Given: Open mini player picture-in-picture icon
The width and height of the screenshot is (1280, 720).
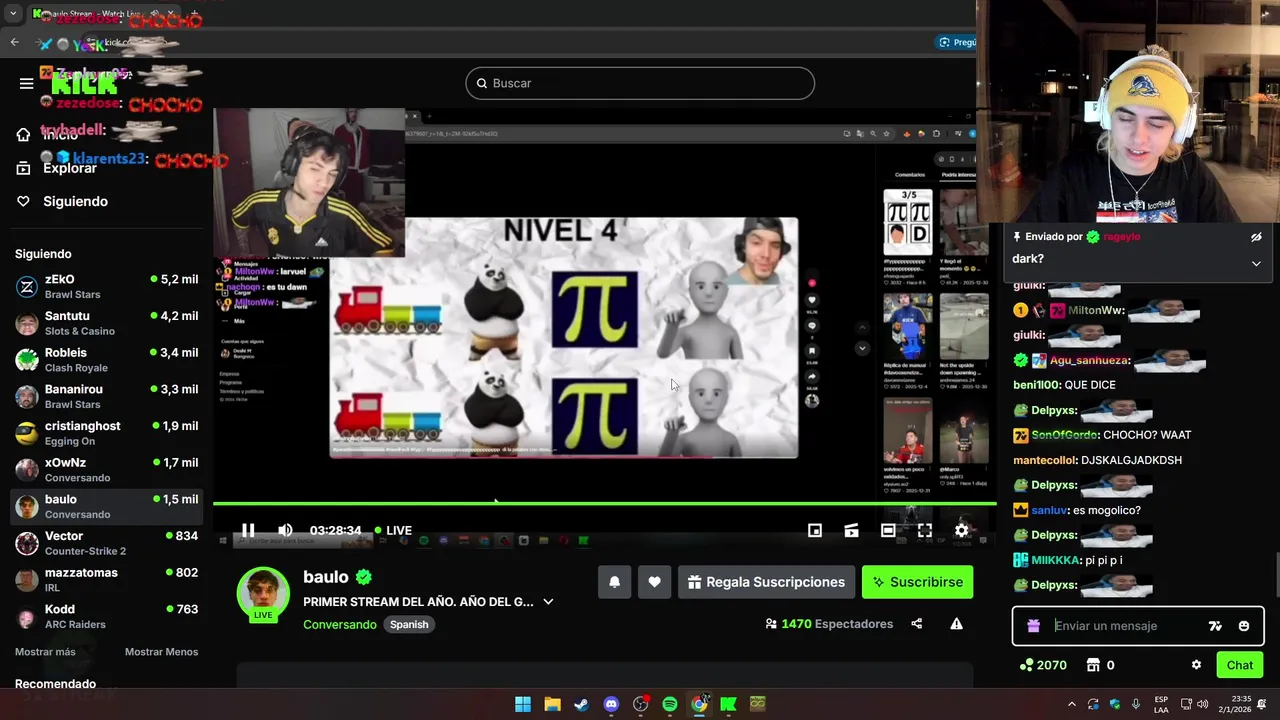Looking at the screenshot, I should coord(815,530).
